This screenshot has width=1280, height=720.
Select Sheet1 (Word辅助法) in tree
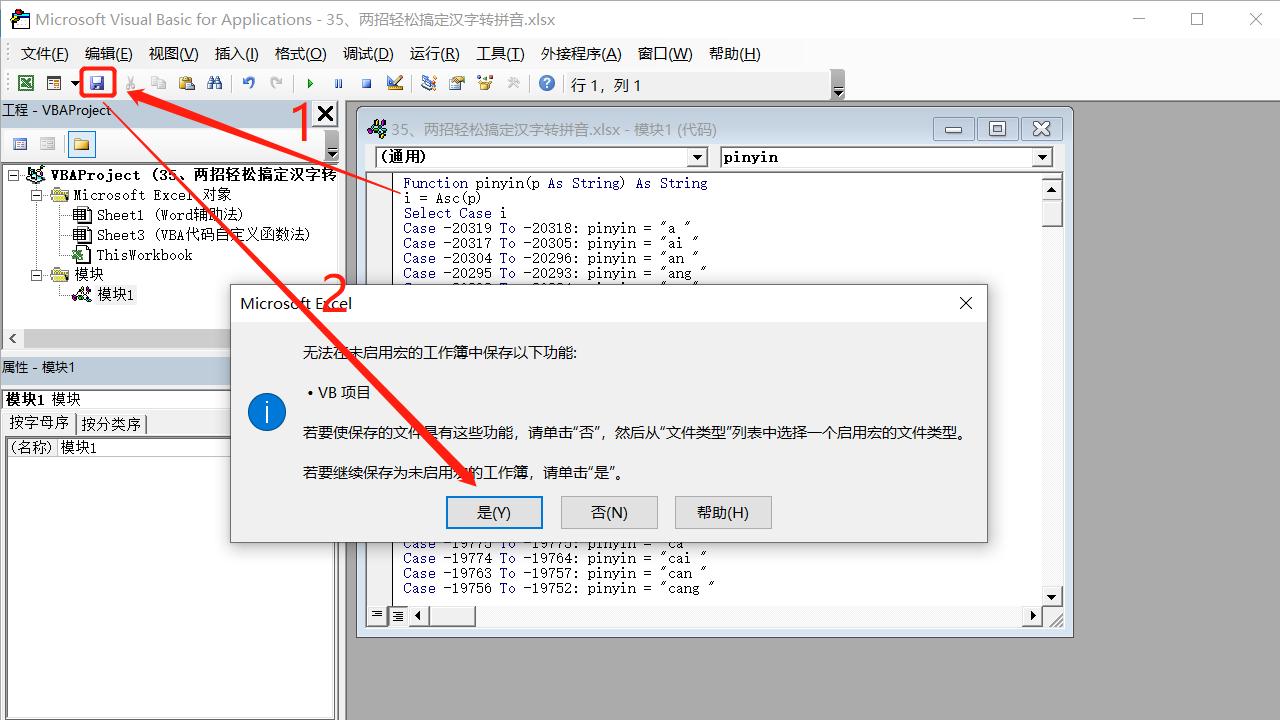[169, 214]
